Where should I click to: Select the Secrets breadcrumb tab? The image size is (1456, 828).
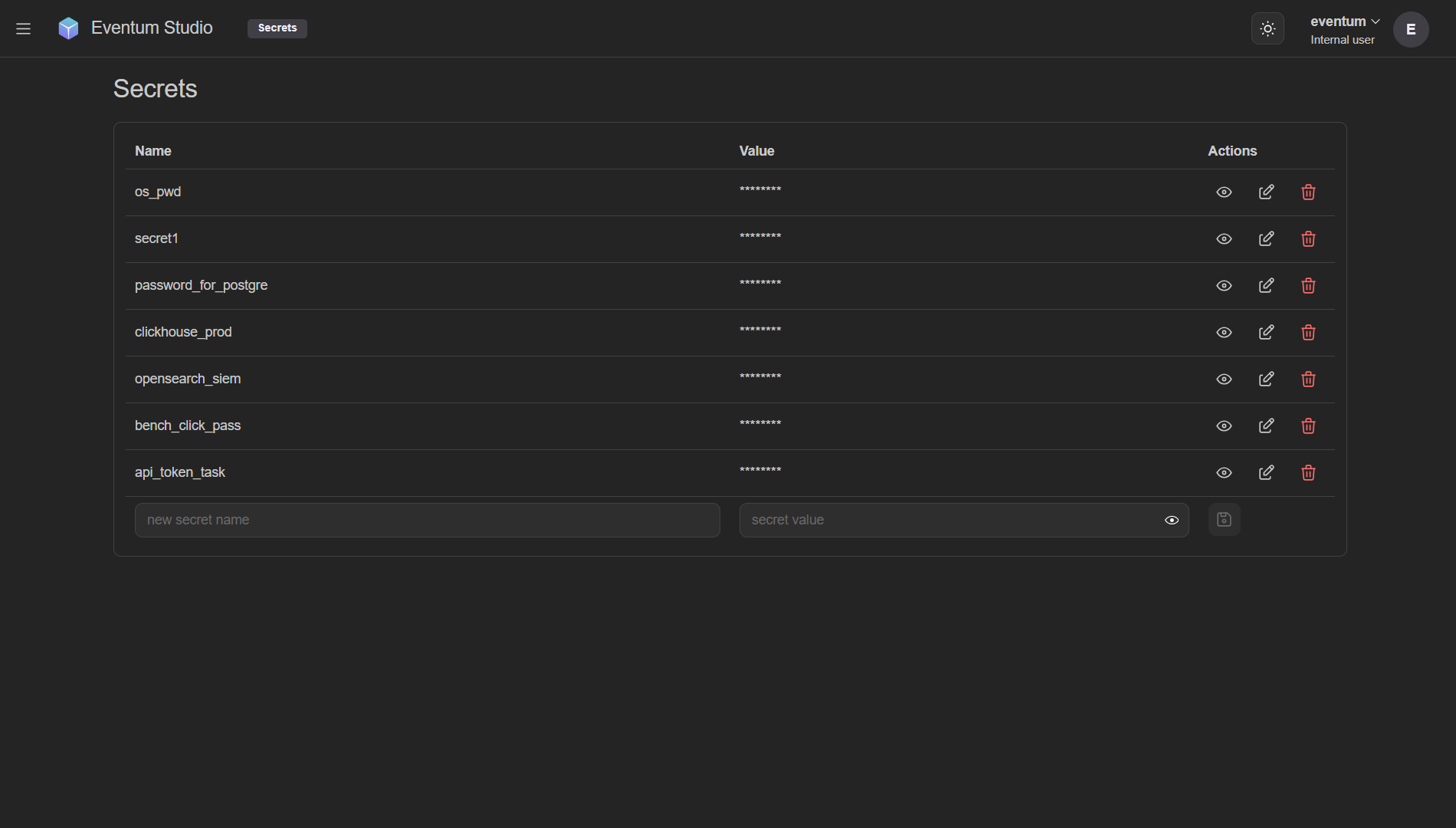[x=277, y=28]
